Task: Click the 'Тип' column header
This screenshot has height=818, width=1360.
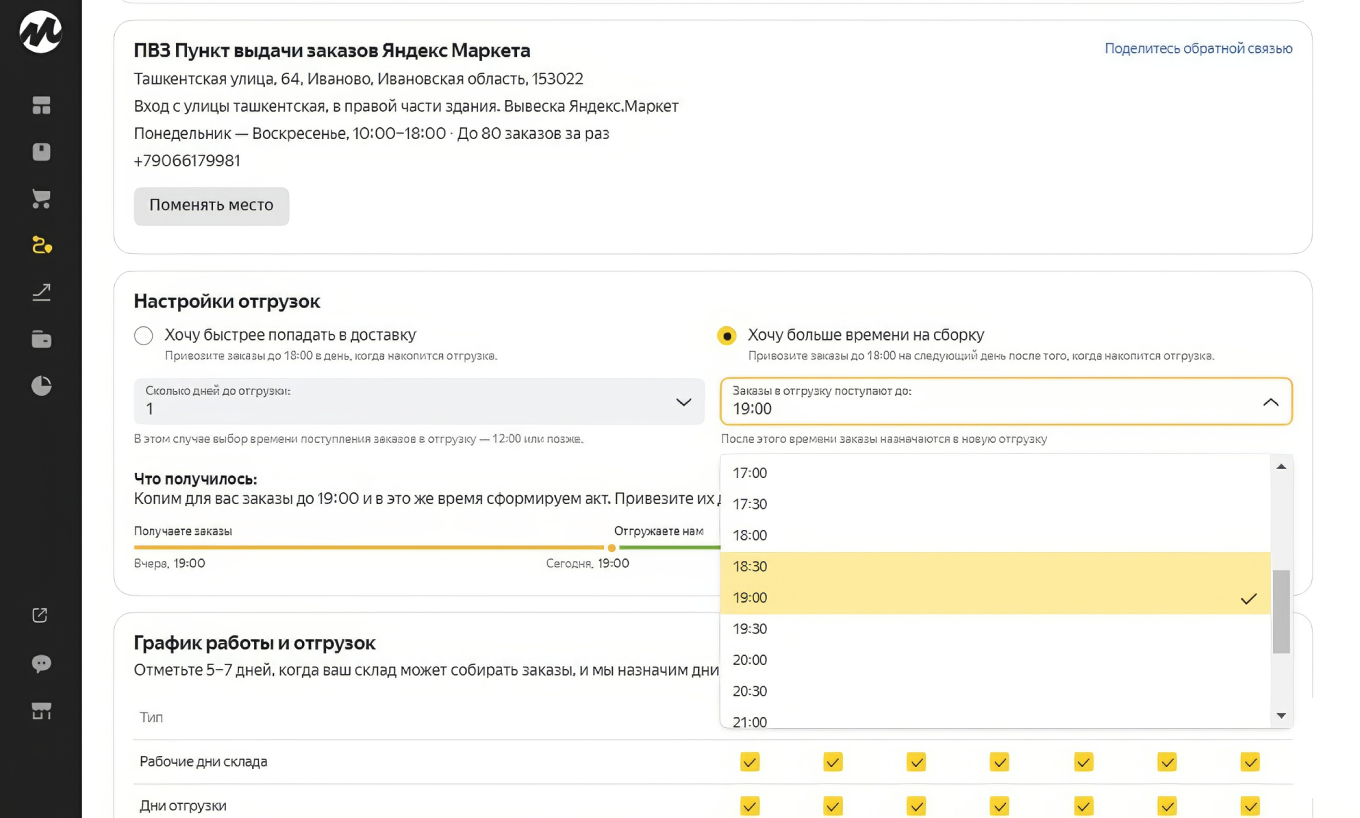Action: pyautogui.click(x=151, y=718)
